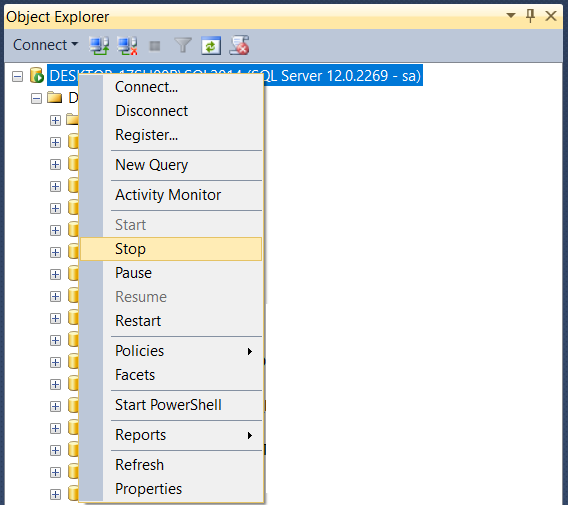The width and height of the screenshot is (568, 505).
Task: Click the script with red X toolbar icon
Action: point(239,46)
